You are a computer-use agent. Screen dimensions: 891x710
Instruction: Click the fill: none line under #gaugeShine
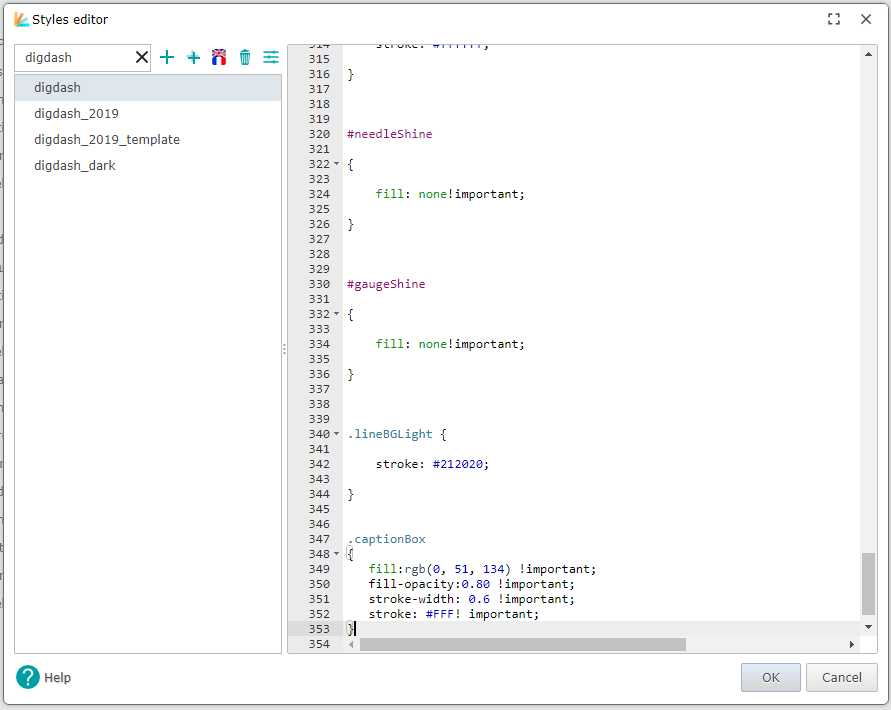tap(450, 344)
